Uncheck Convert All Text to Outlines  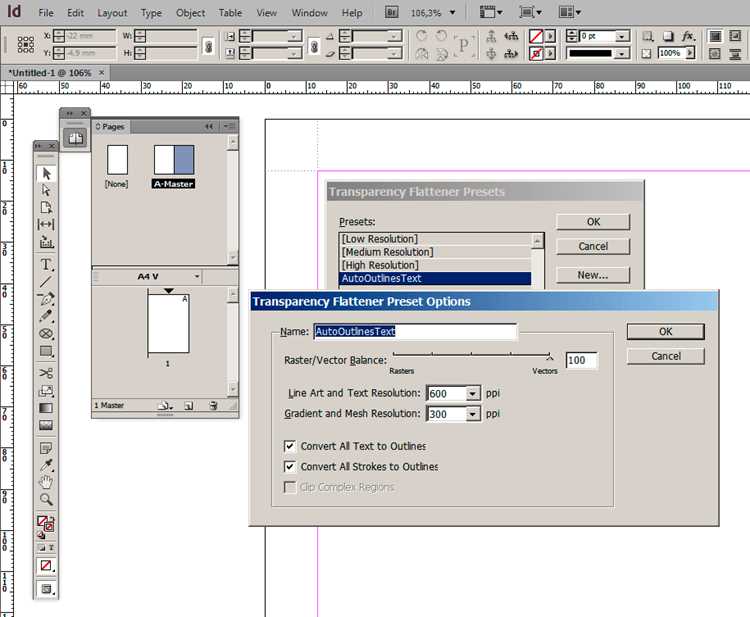point(289,446)
